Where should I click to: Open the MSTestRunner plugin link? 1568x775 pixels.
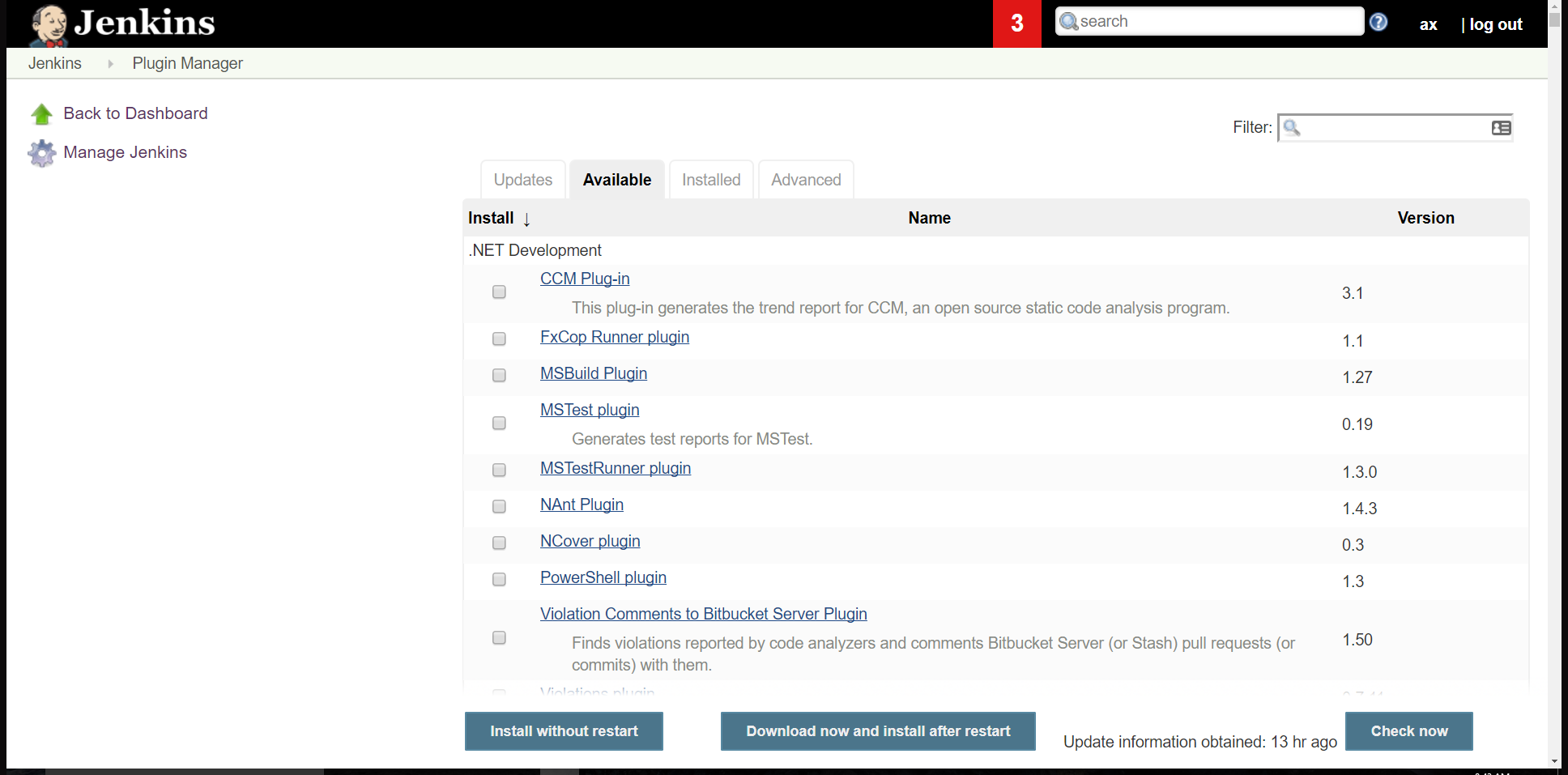click(x=616, y=468)
